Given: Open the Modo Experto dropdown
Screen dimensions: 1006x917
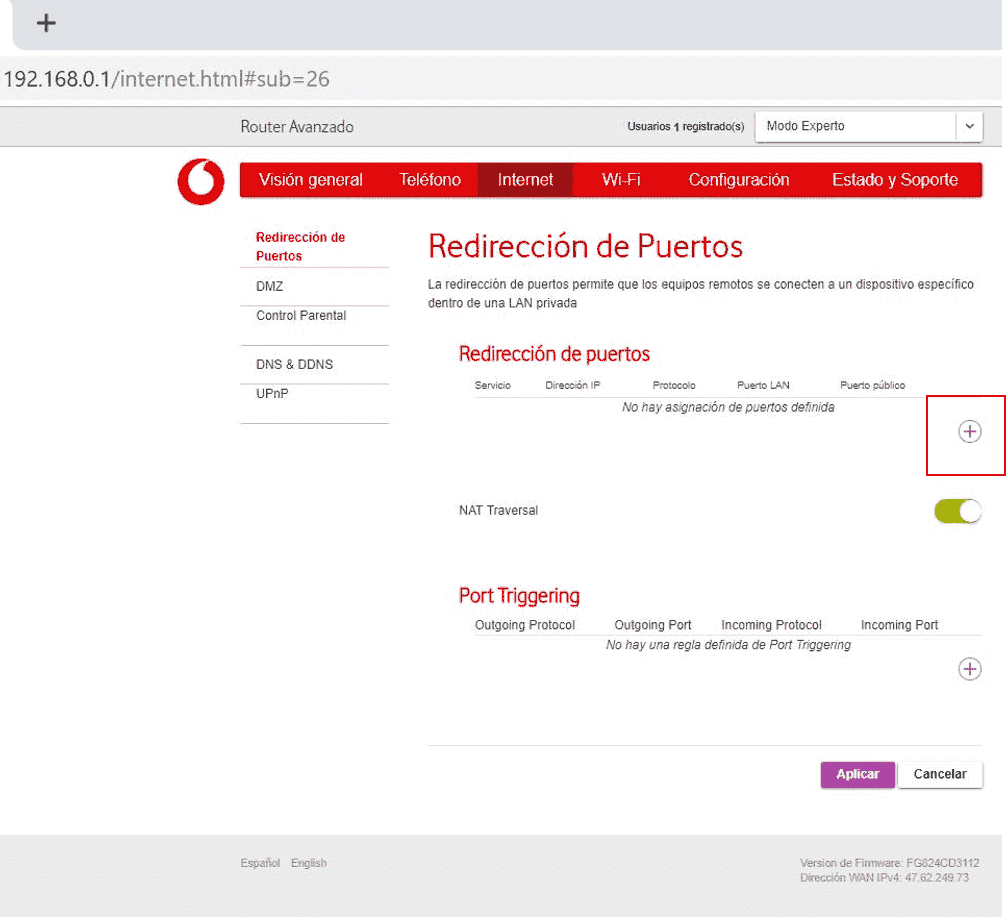Looking at the screenshot, I should tap(856, 127).
